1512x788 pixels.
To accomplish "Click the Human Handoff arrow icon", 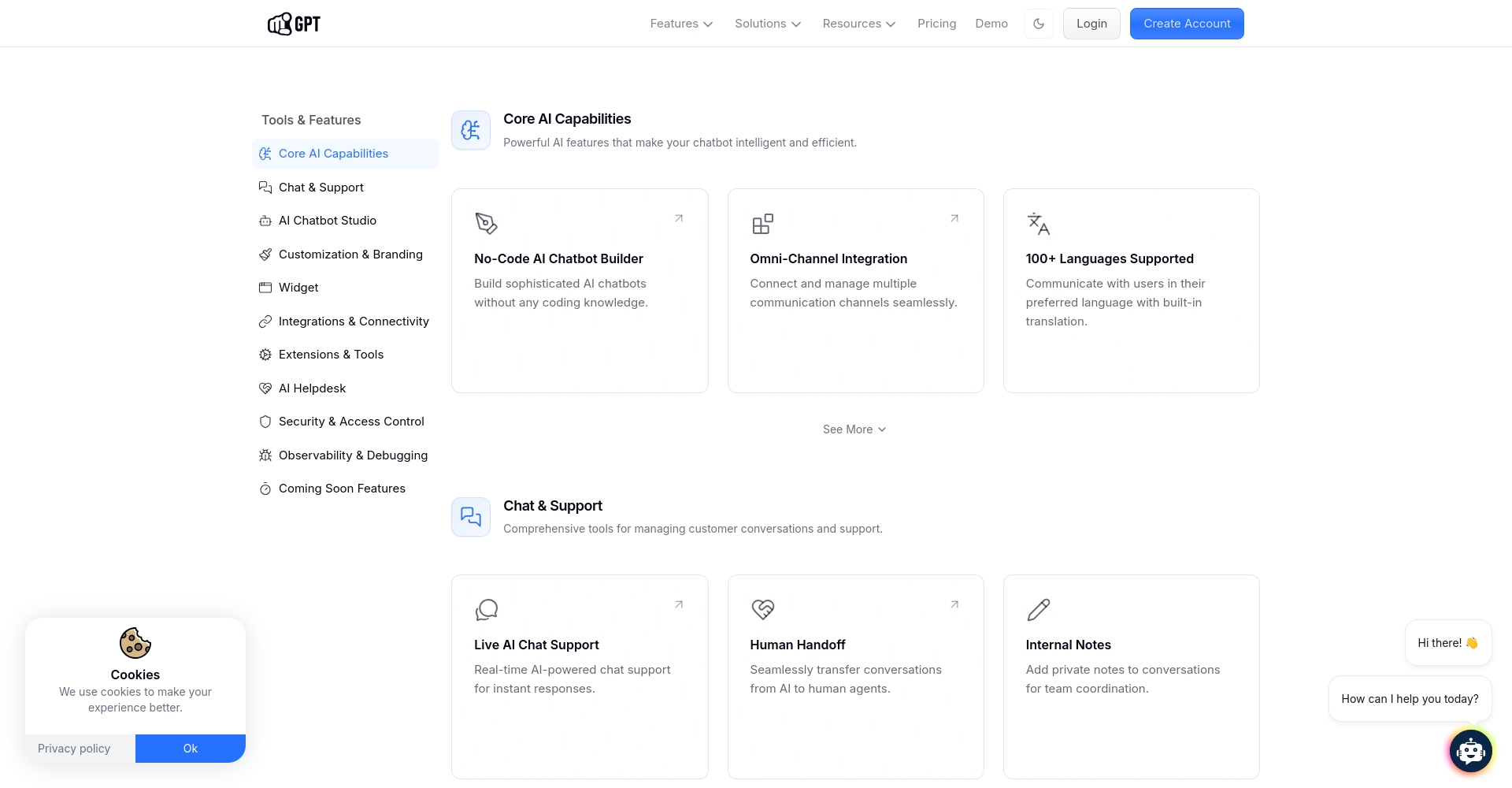I will coord(954,604).
